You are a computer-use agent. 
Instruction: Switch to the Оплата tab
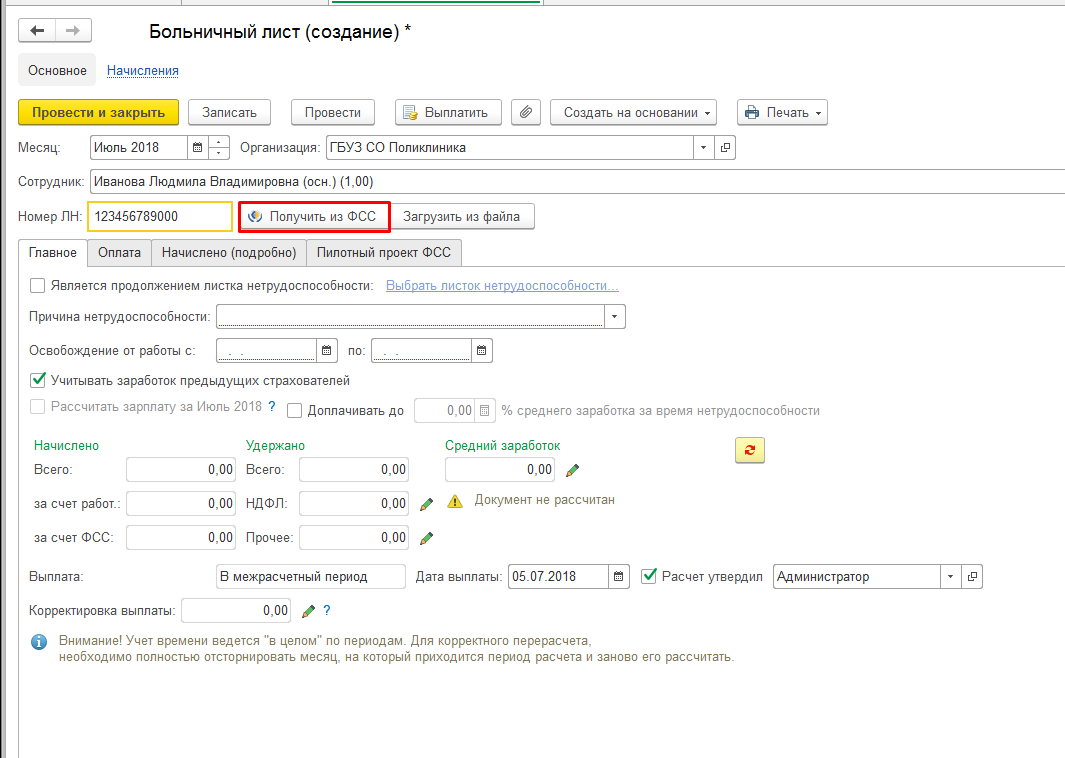tap(119, 253)
